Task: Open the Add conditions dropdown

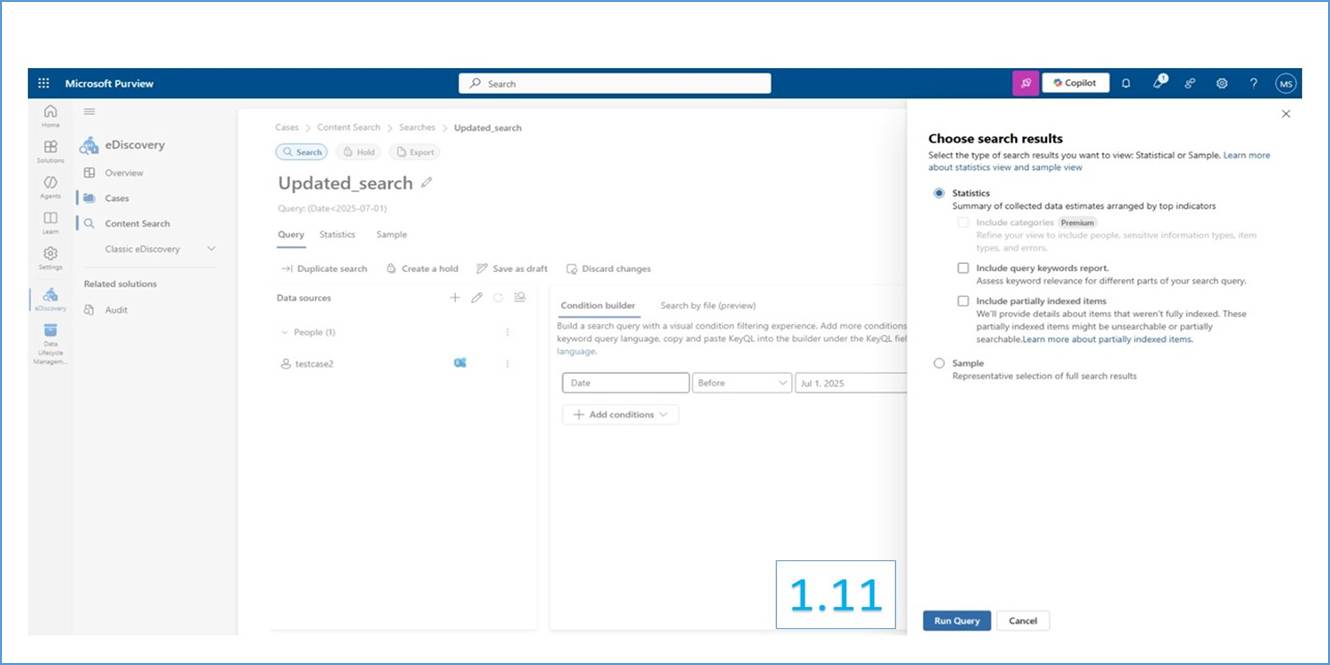Action: pos(620,414)
